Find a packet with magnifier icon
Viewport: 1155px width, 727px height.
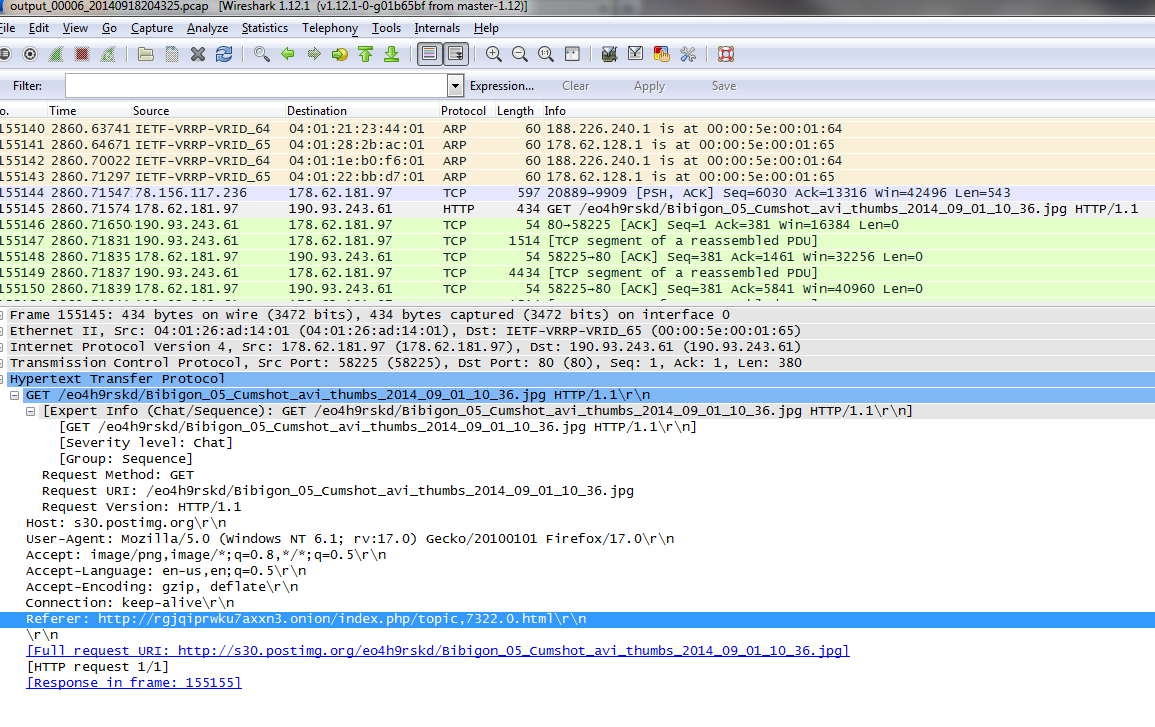pyautogui.click(x=261, y=55)
